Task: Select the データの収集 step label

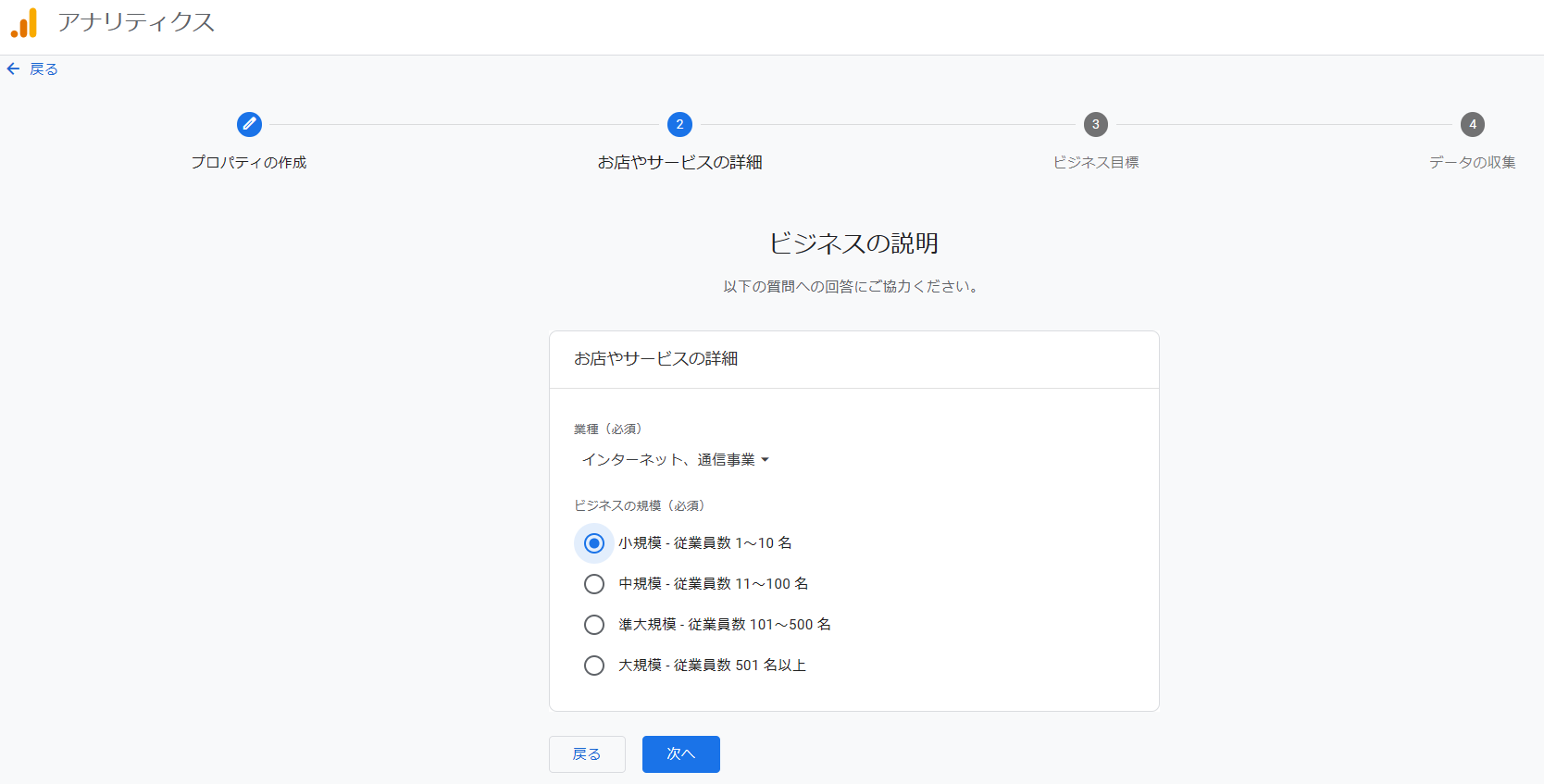Action: 1473,162
